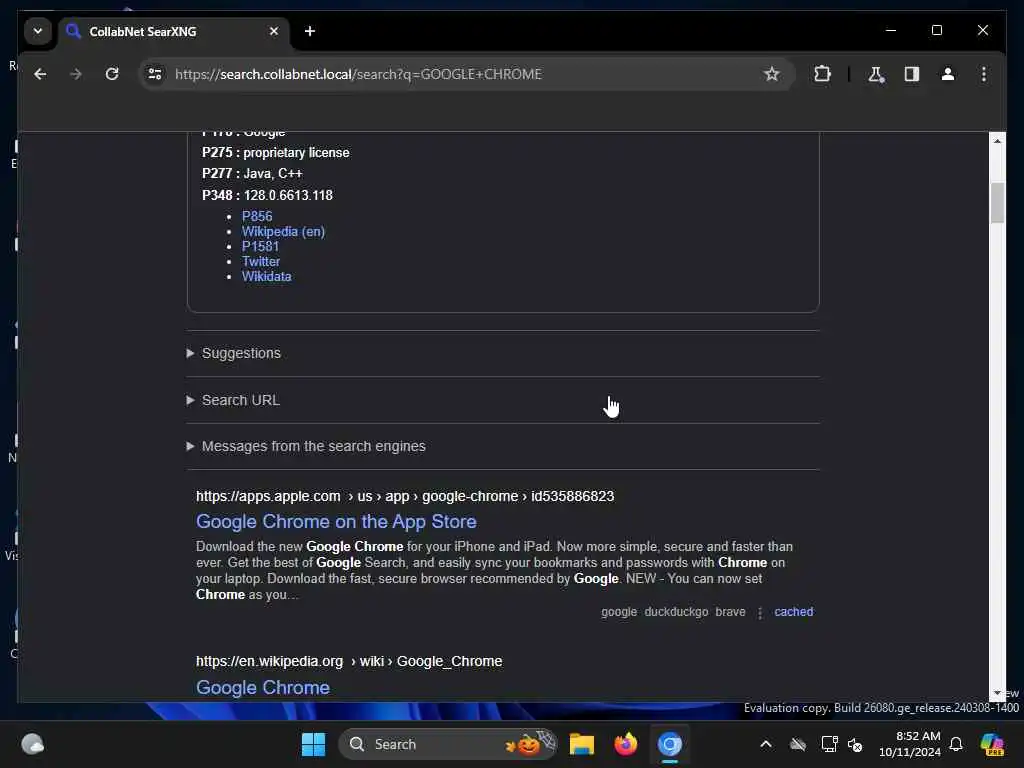The height and width of the screenshot is (768, 1024).
Task: Close the CollabNet SearXNG tab
Action: click(x=274, y=31)
